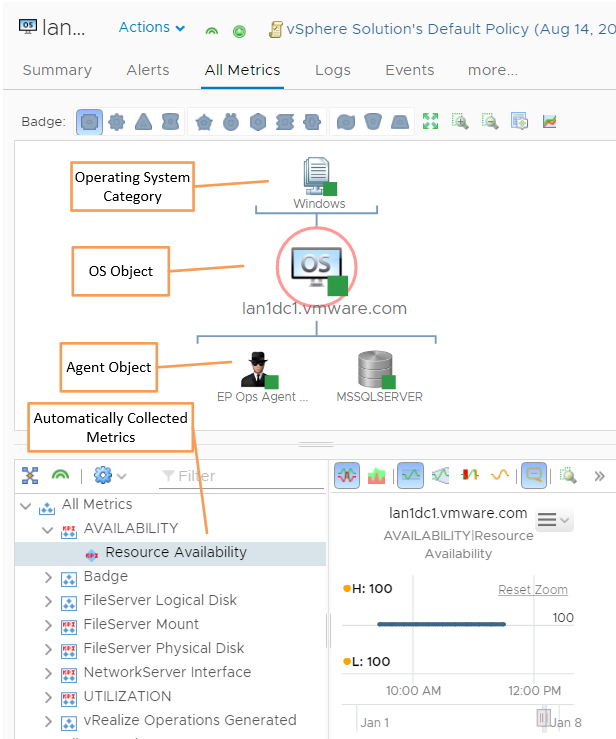Toggle the data point tips button
The height and width of the screenshot is (739, 616).
click(534, 476)
